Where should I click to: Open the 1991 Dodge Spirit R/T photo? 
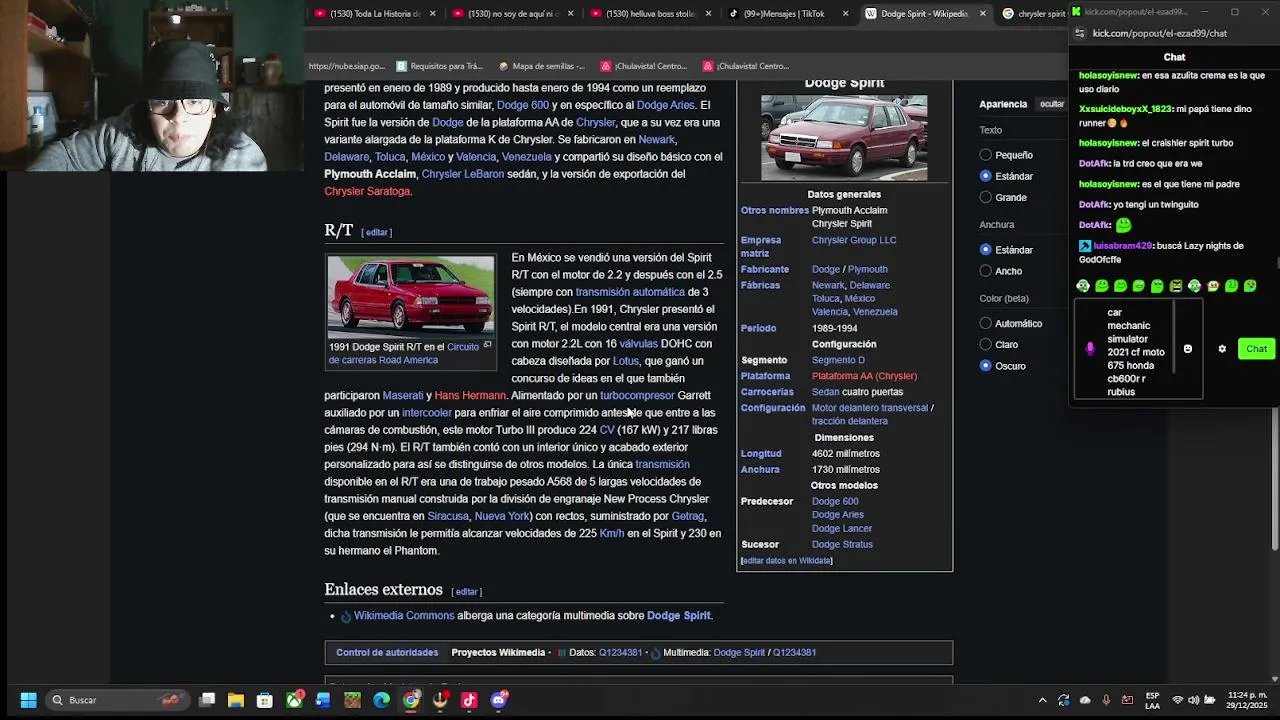point(410,296)
